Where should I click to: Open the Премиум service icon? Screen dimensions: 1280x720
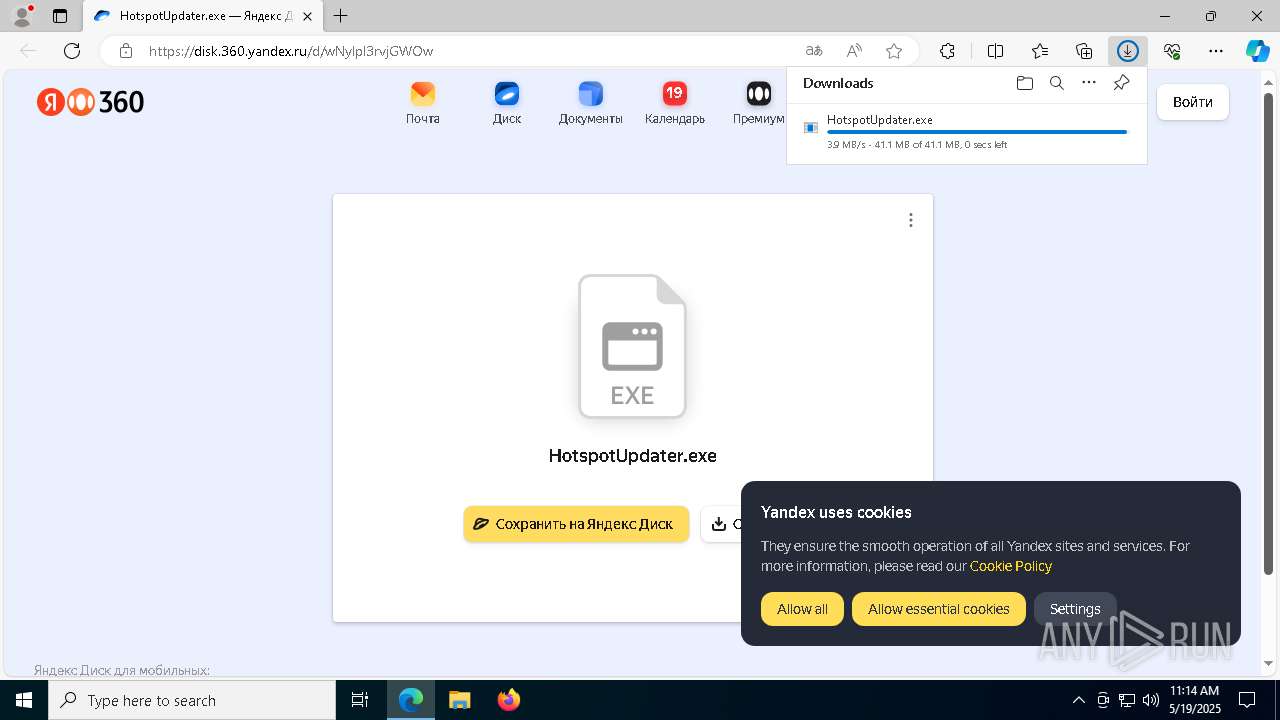point(759,103)
